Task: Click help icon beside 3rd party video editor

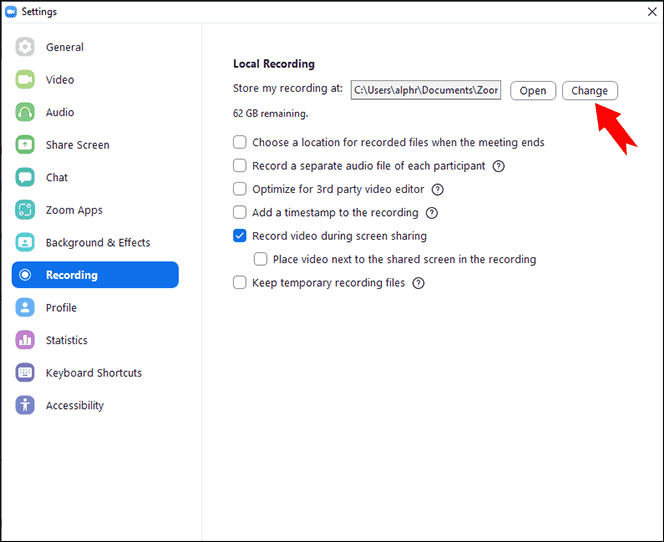Action: point(437,189)
